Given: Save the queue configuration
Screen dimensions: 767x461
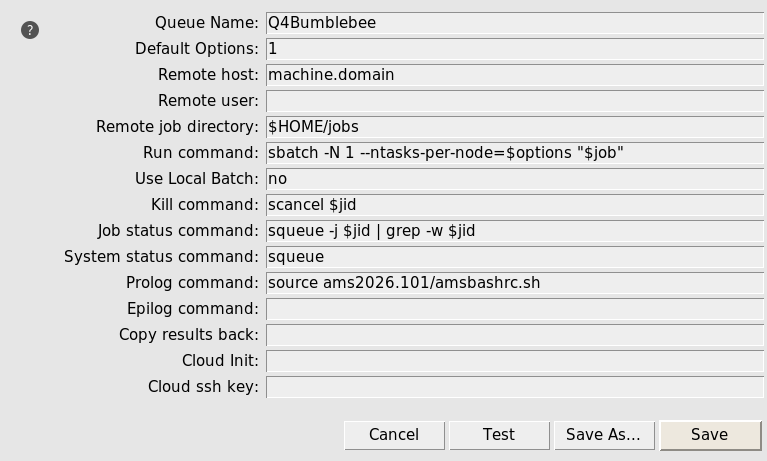Looking at the screenshot, I should (x=709, y=435).
